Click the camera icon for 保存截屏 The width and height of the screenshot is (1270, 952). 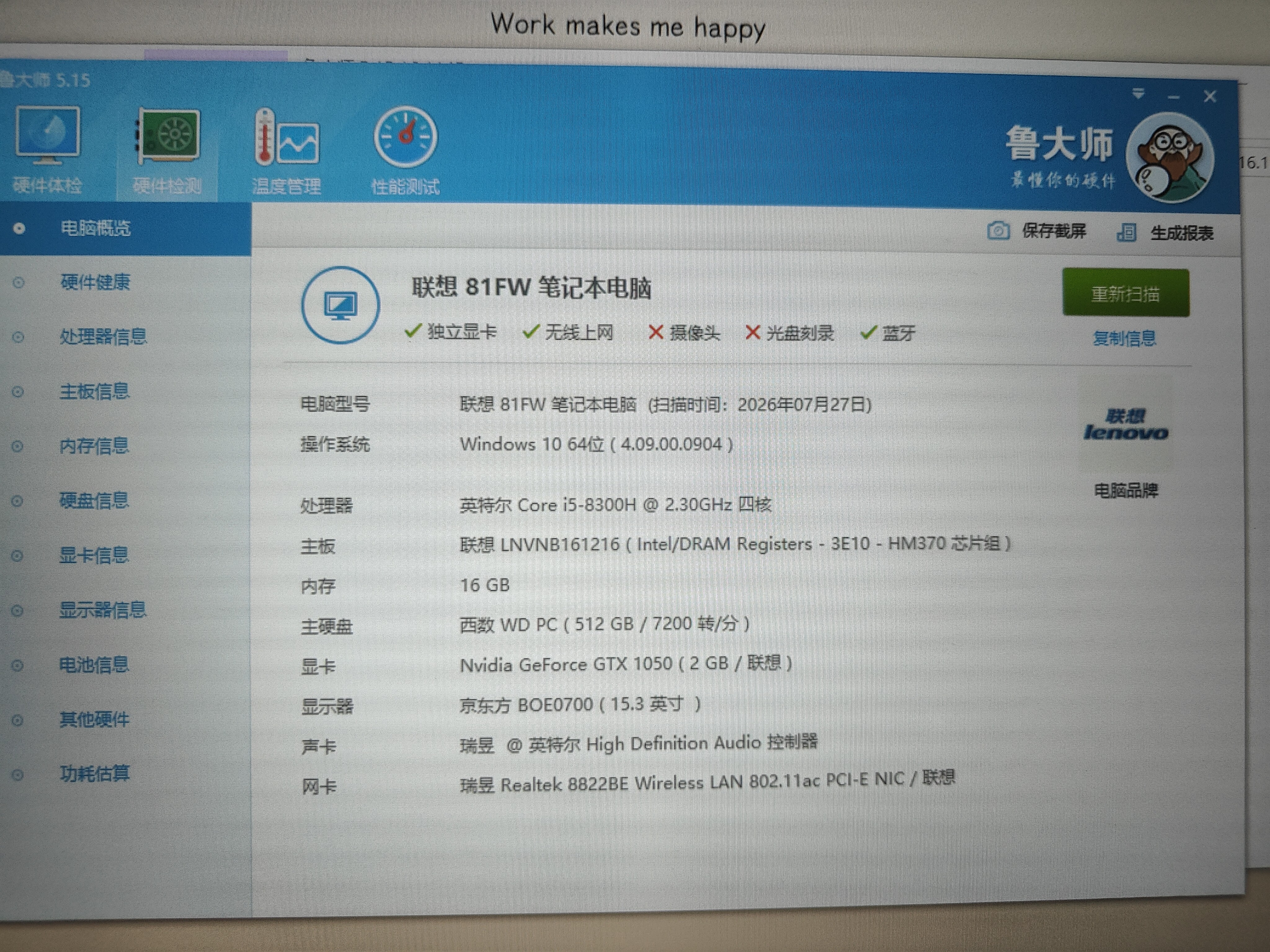(998, 231)
